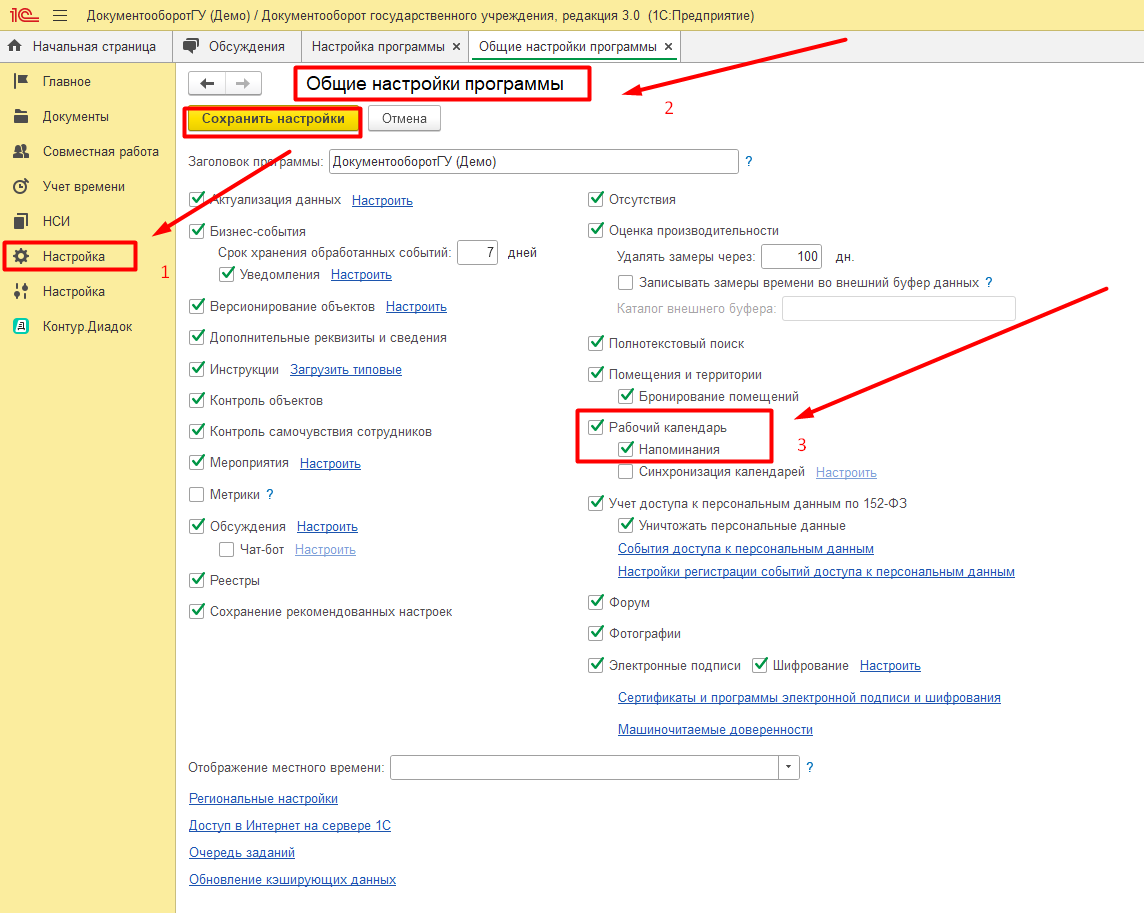1144x913 pixels.
Task: Click the Отмена button
Action: [404, 119]
